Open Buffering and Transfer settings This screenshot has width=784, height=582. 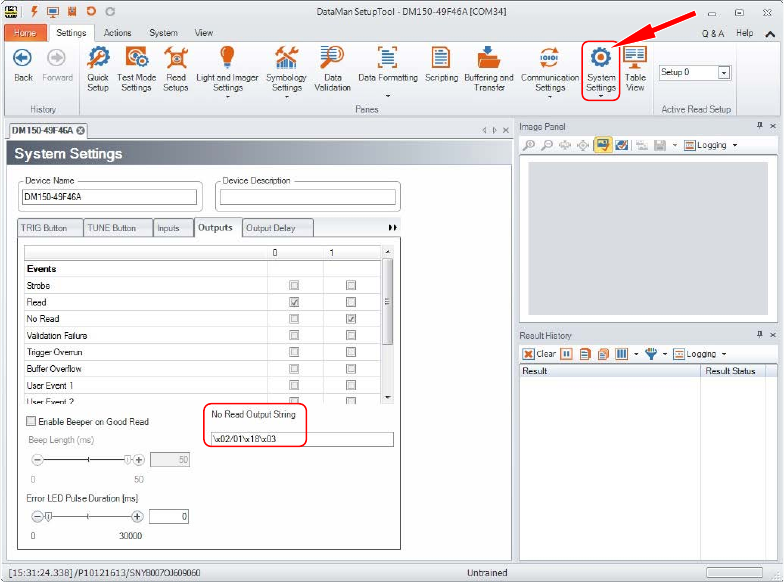click(x=489, y=68)
